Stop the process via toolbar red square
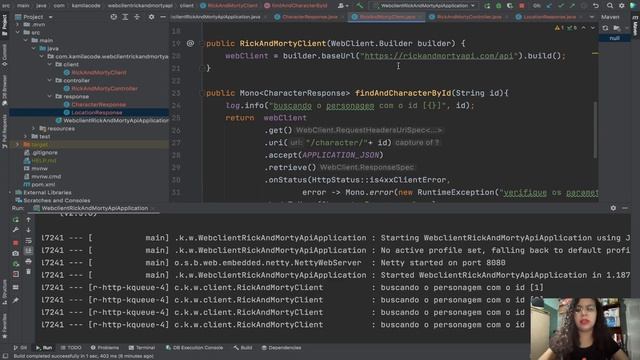 522,6
